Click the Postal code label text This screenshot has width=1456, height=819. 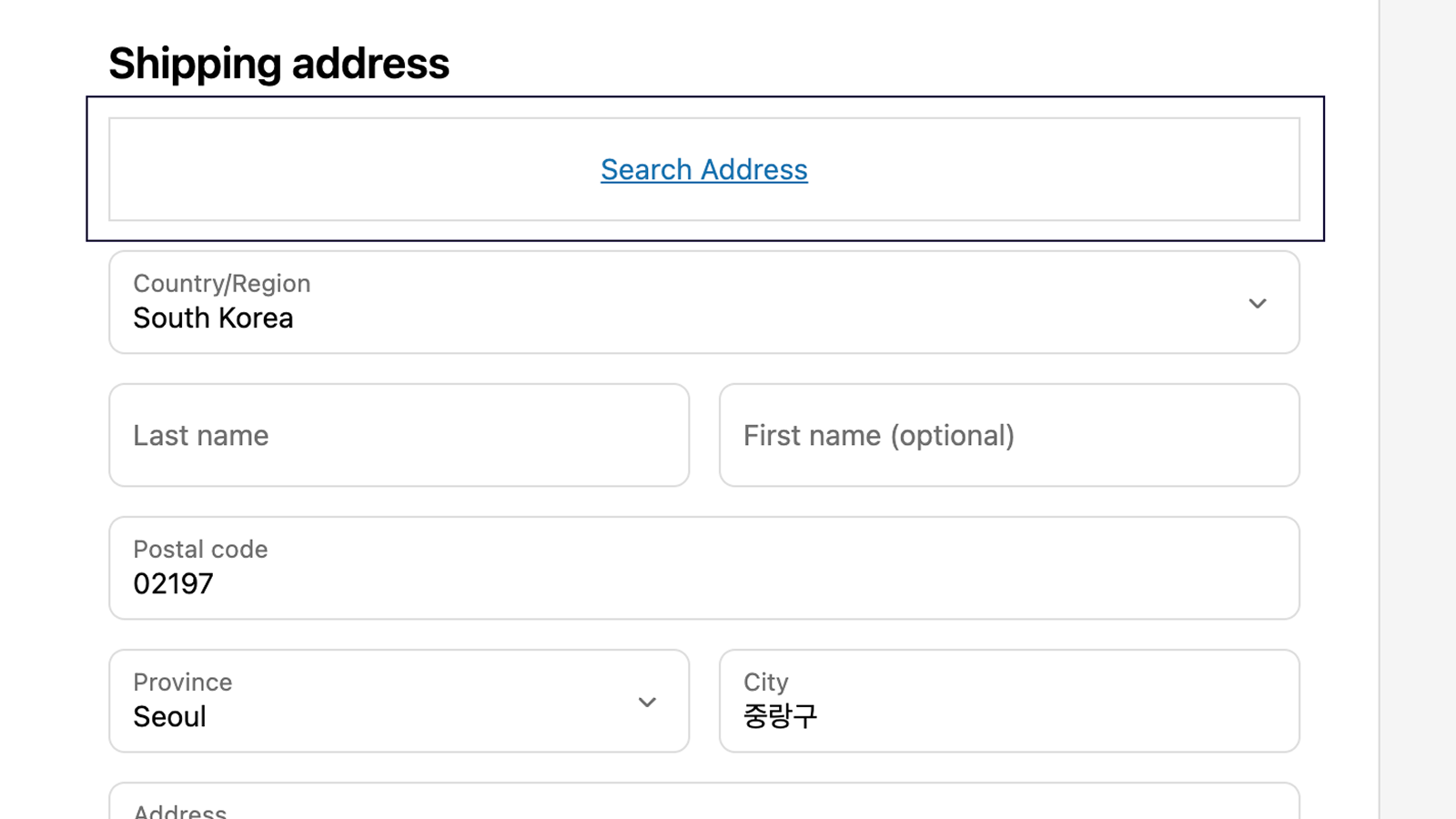coord(200,550)
